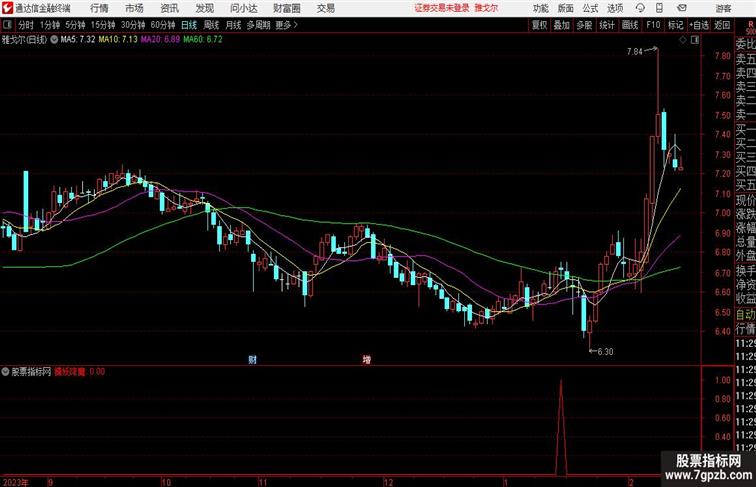Open the 选项 menu
Image resolution: width=756 pixels, height=487 pixels.
tap(615, 8)
